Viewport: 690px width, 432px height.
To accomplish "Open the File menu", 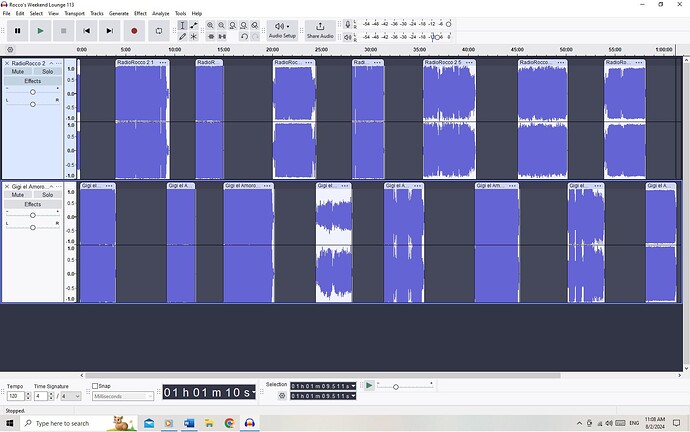I will click(x=7, y=14).
